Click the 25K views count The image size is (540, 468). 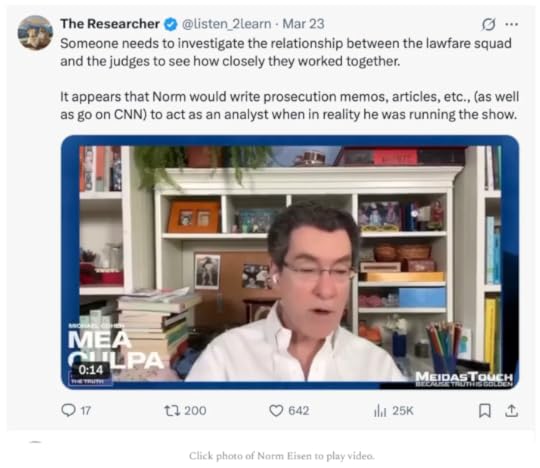tap(403, 410)
